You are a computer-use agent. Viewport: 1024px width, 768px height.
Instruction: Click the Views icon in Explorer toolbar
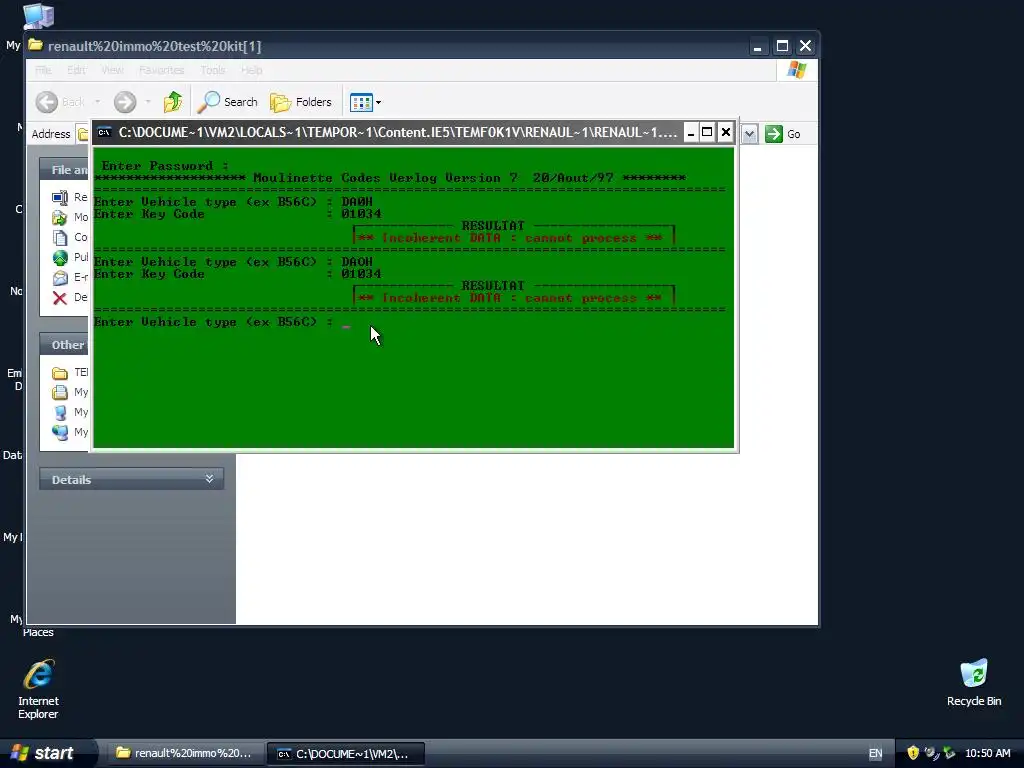[360, 102]
